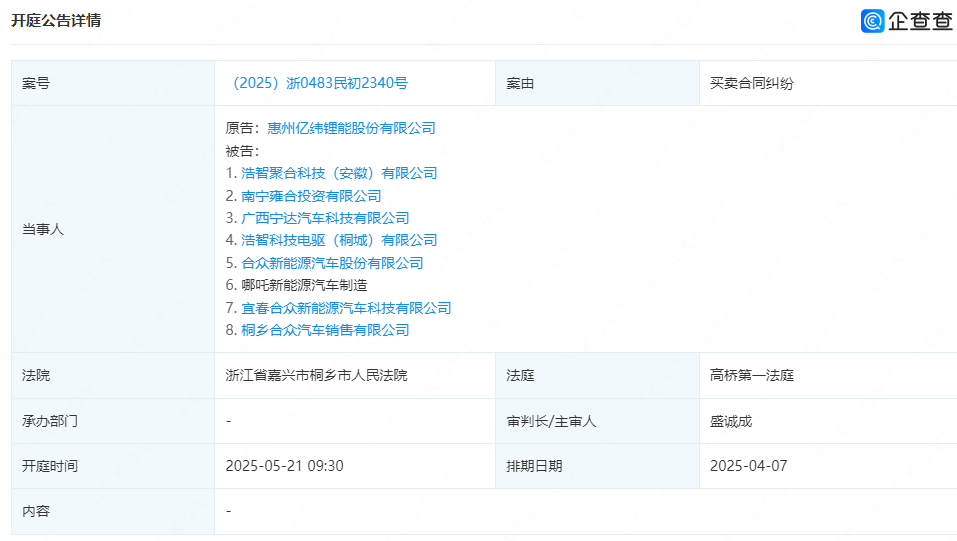Open 广西宁达汽车科技有限公司 company link
Image resolution: width=957 pixels, height=541 pixels.
(325, 218)
